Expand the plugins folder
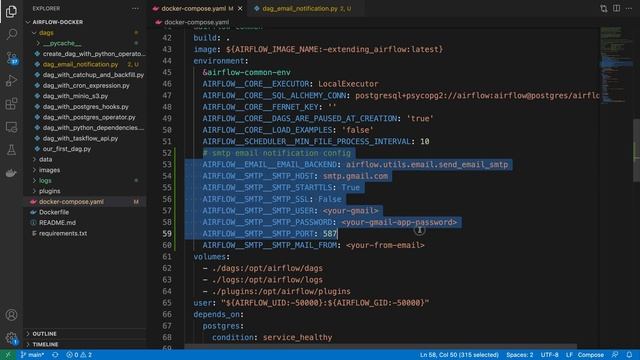640x360 pixels. tap(49, 191)
